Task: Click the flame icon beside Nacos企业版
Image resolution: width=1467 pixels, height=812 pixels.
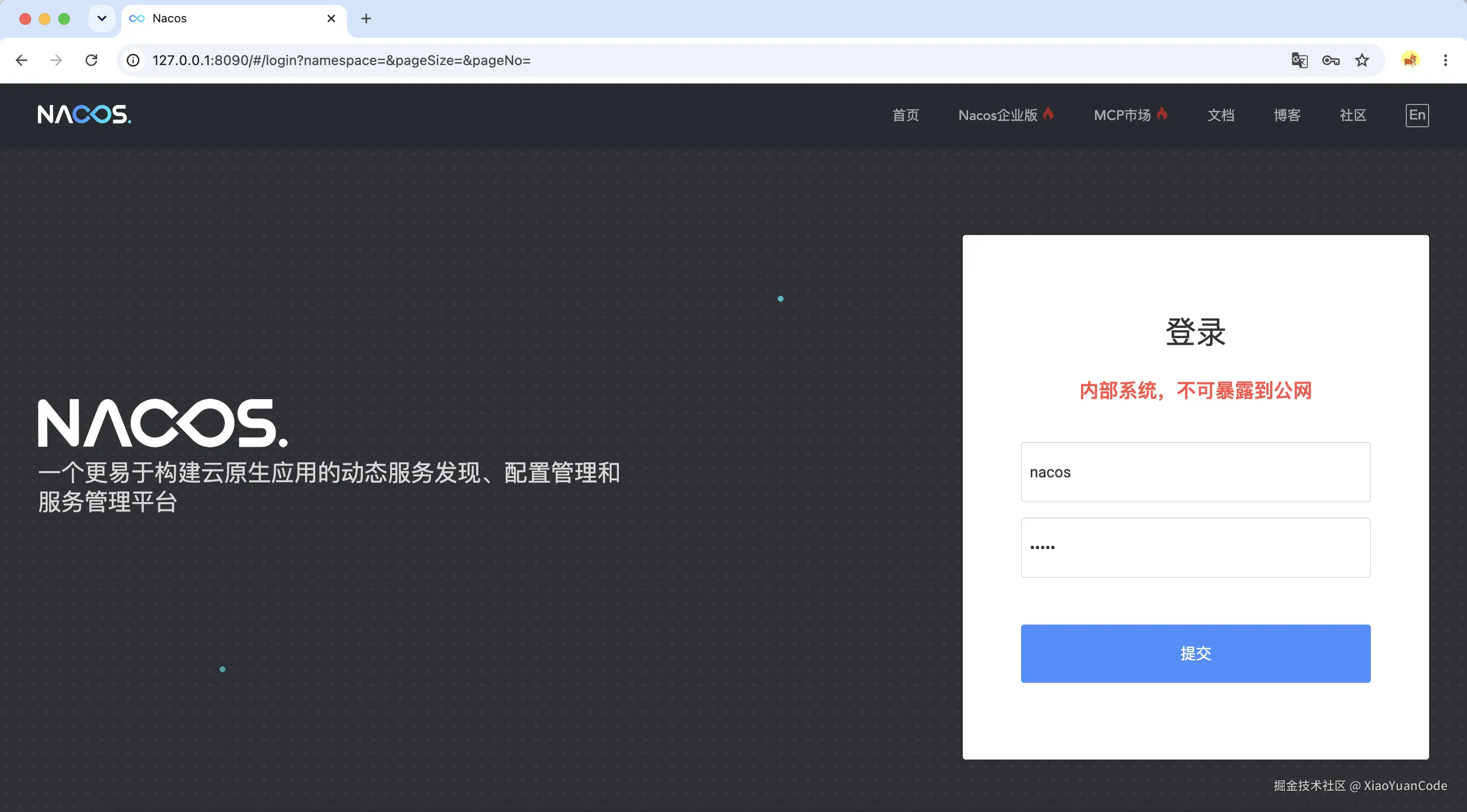Action: coord(1048,114)
